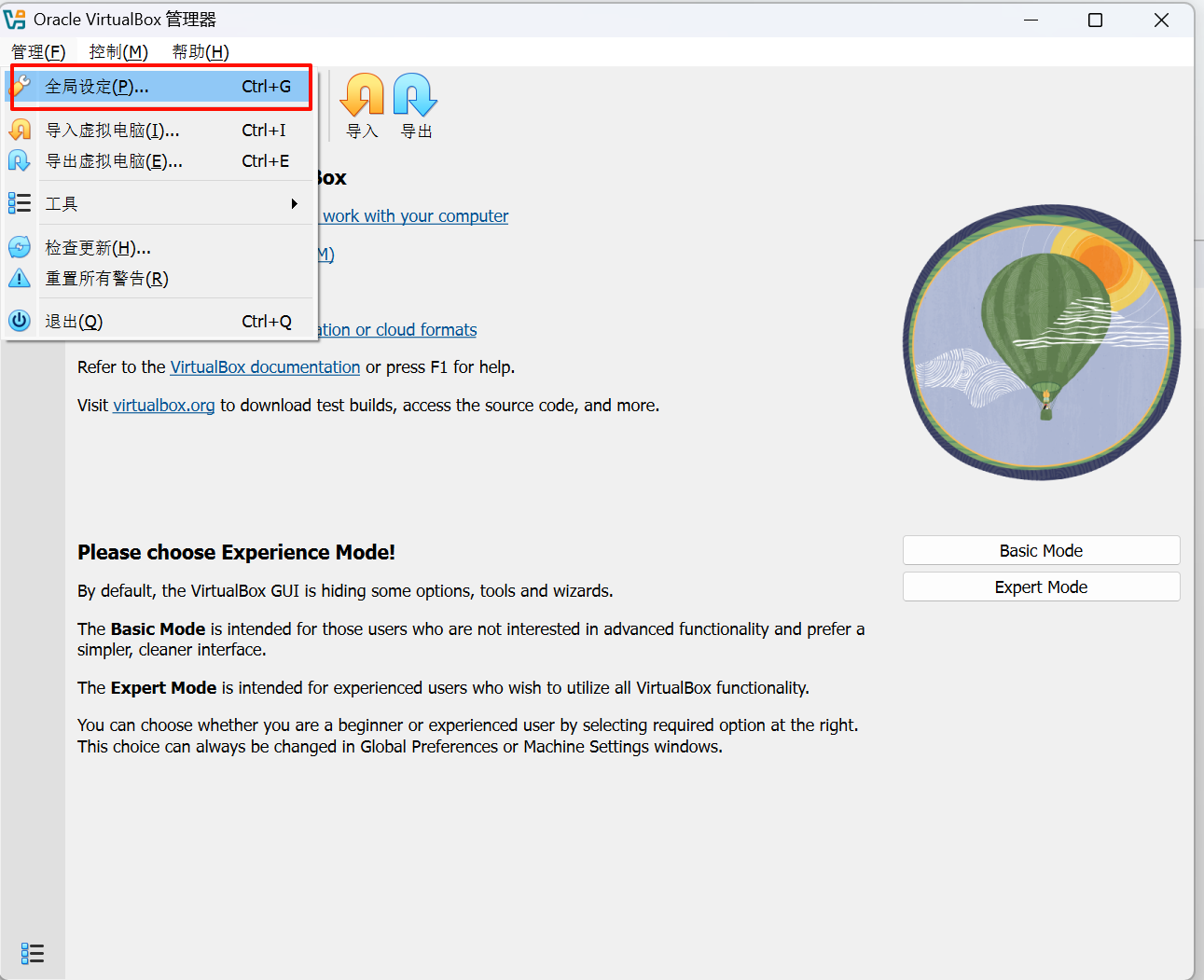Click the hot air balloon illustration
The height and width of the screenshot is (980, 1204).
pyautogui.click(x=1042, y=342)
